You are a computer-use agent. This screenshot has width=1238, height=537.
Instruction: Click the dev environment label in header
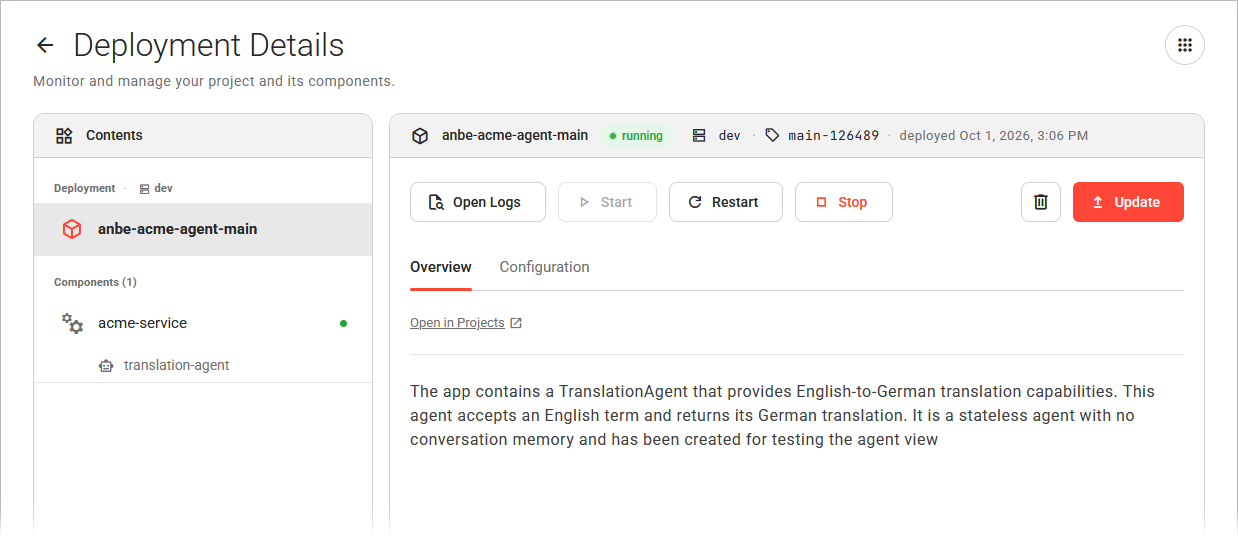730,135
